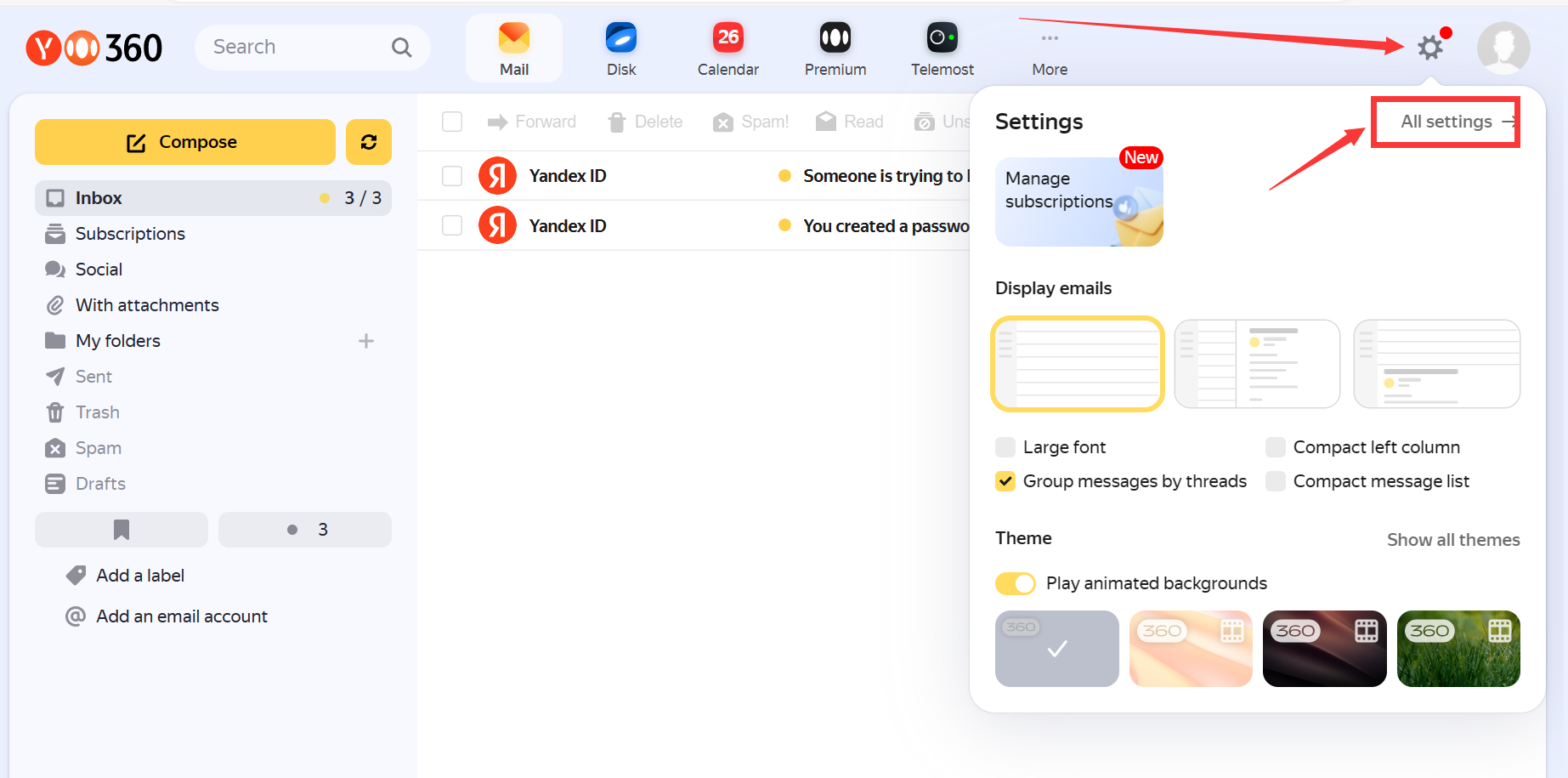Switch to the Mail tab
Screen dimensions: 1568x778
click(x=514, y=49)
